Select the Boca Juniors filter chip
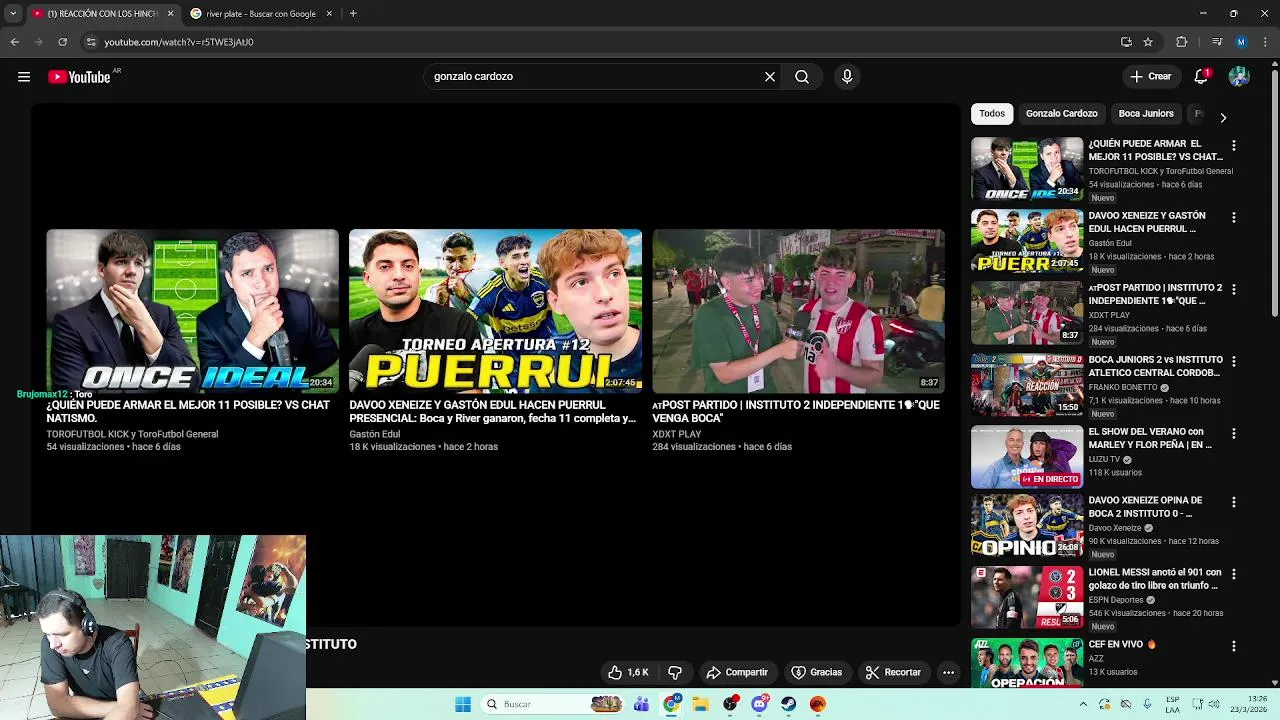Screen dimensions: 1280x720 (1146, 114)
